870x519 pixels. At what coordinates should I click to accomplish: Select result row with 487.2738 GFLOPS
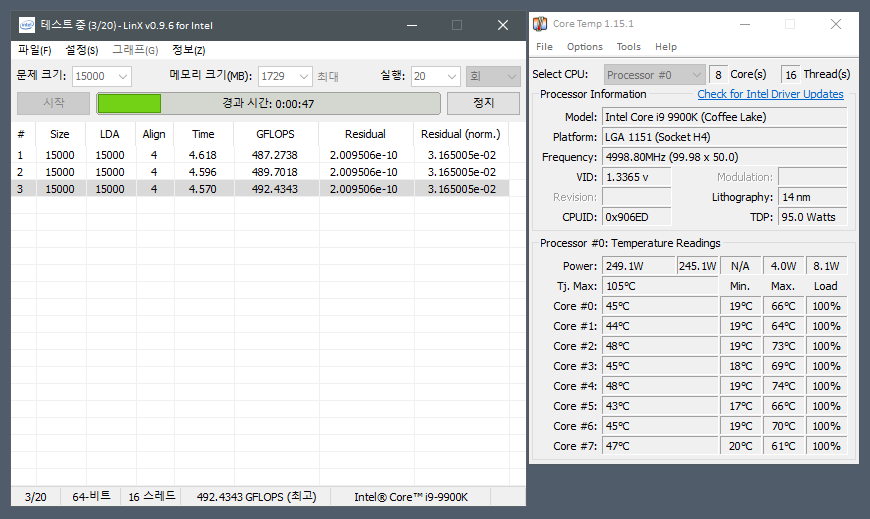tap(260, 155)
